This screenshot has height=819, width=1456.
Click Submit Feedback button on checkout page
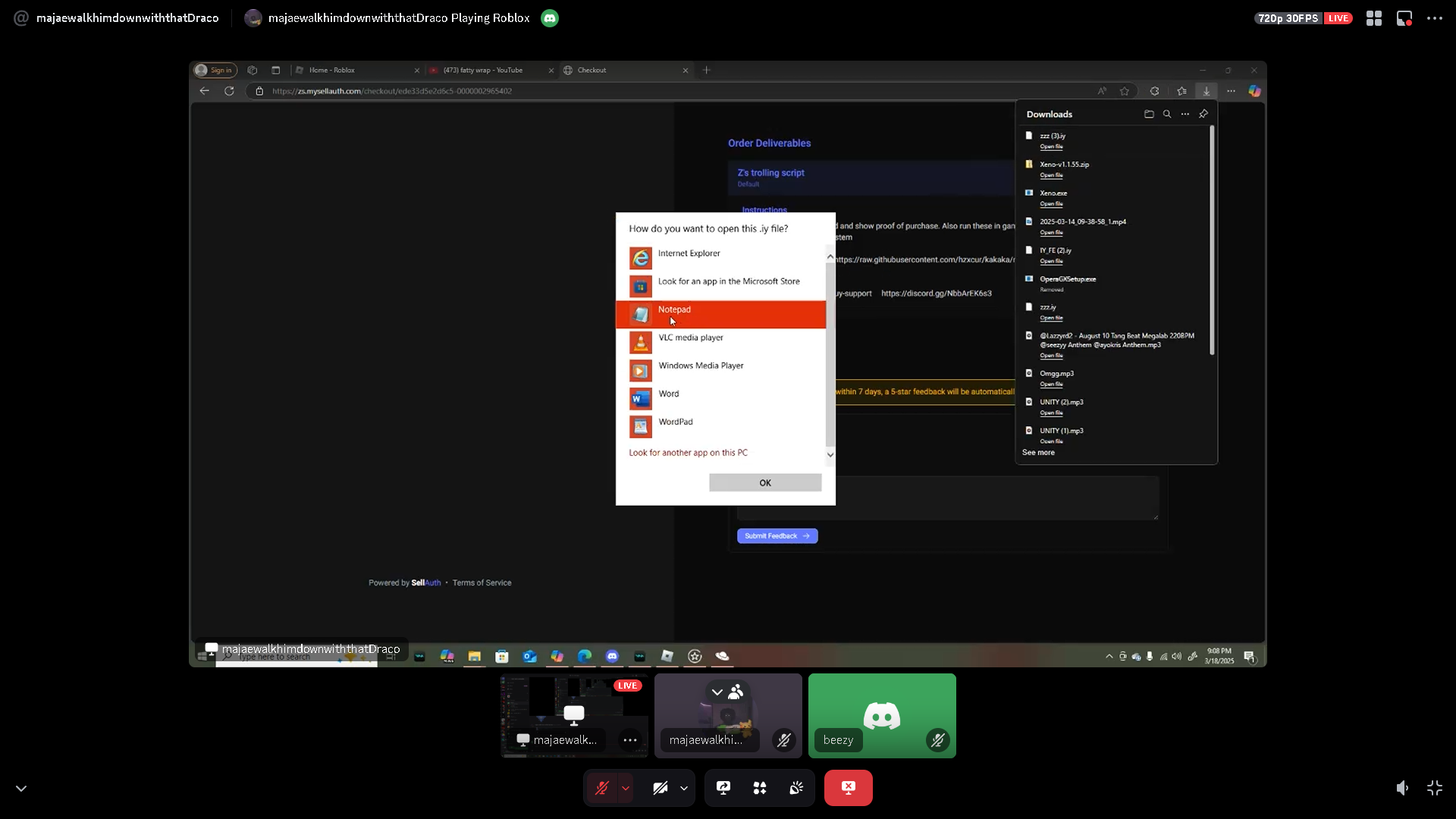(777, 536)
